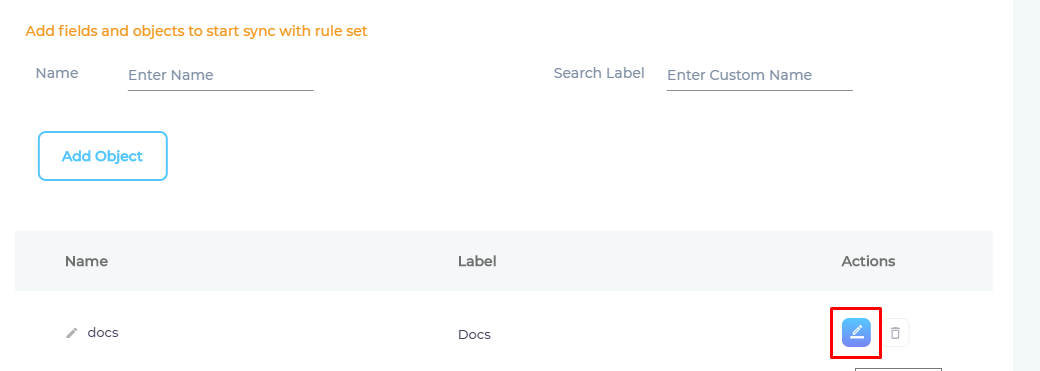This screenshot has height=371, width=1040.
Task: Select the Docs label cell
Action: point(474,334)
